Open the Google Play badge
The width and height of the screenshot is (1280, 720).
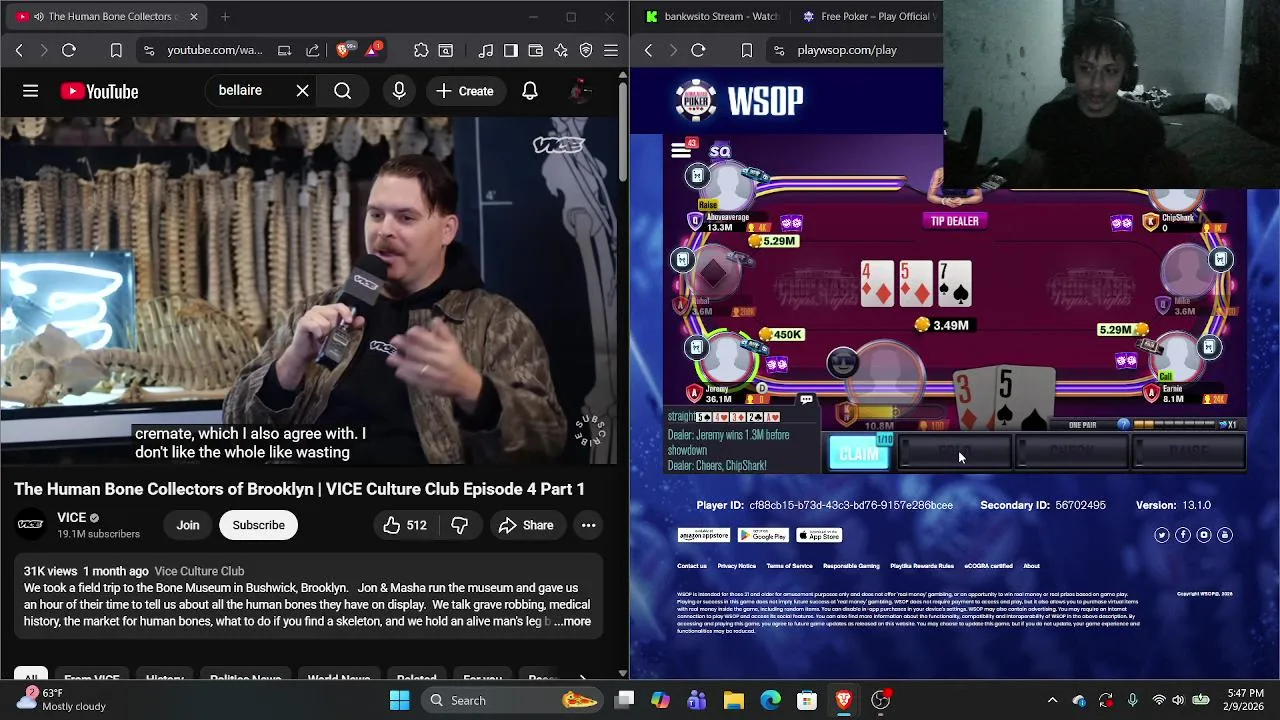[763, 536]
